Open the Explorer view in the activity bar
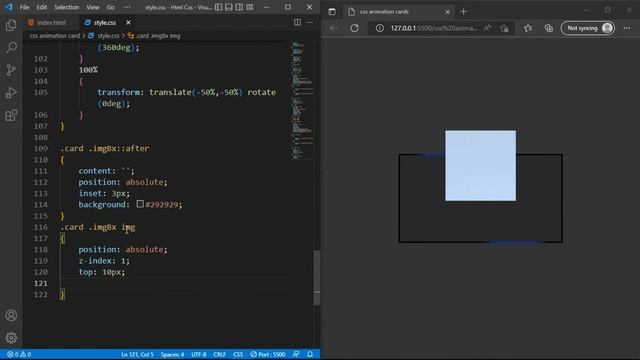Screen dimensions: 640x360 [x=11, y=25]
